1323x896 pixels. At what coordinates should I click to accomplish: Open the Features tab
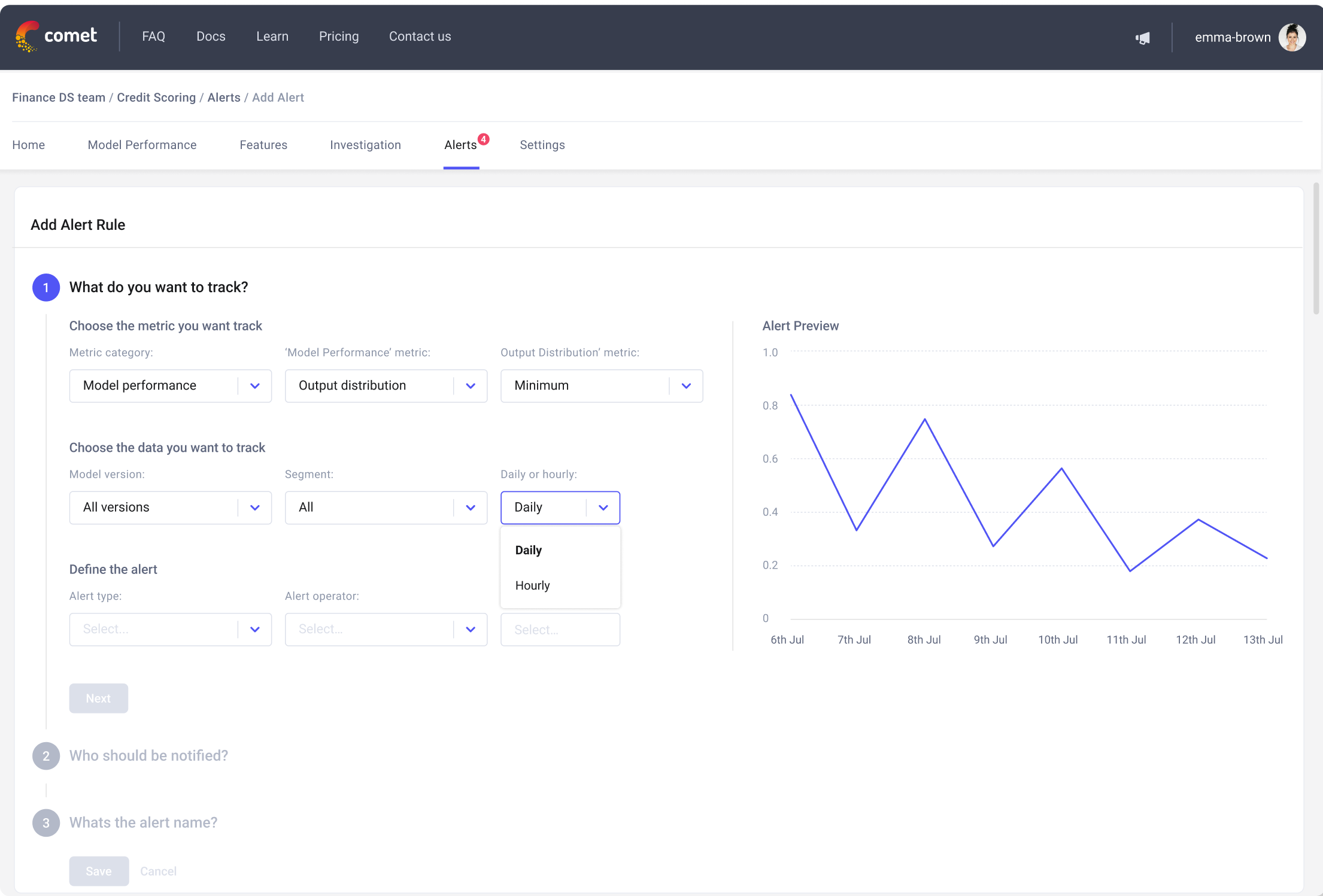pos(263,145)
